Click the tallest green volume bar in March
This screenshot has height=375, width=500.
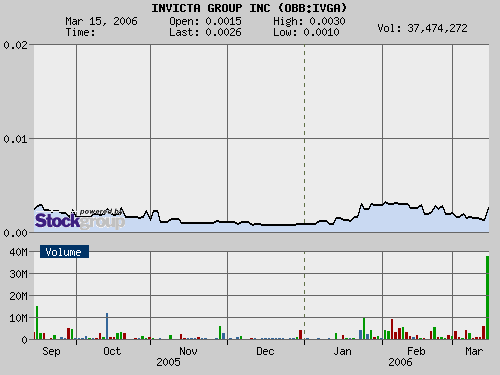pyautogui.click(x=487, y=298)
